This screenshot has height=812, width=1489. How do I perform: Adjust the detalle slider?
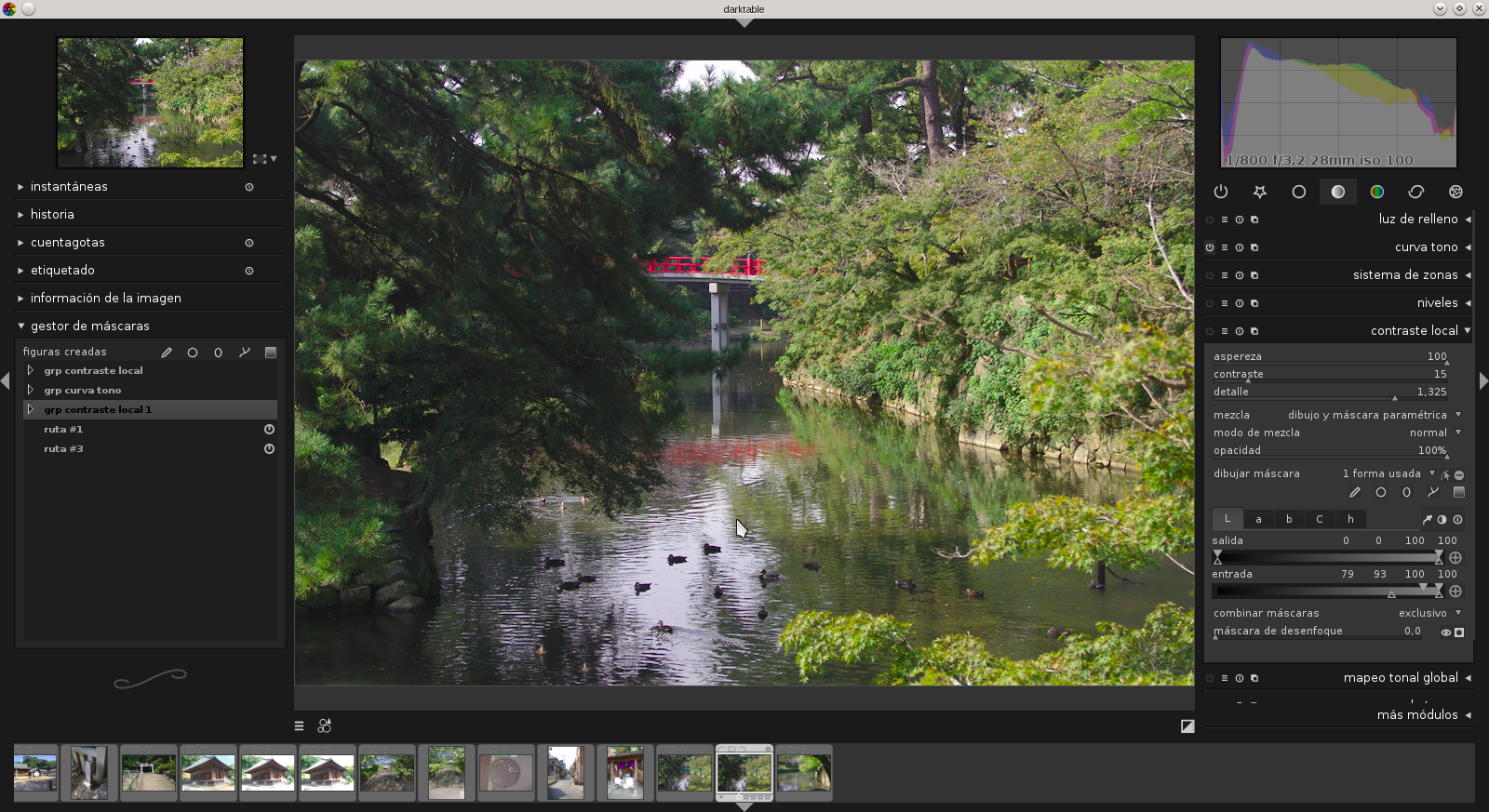[1330, 393]
